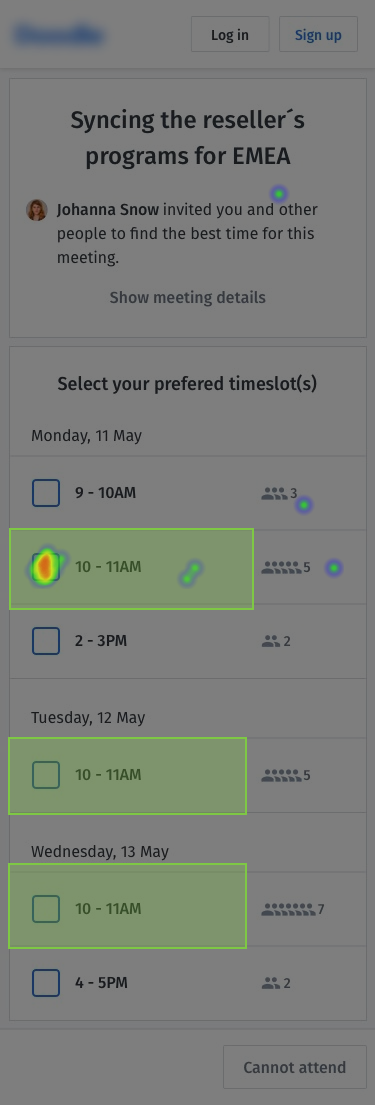Click the Log in button
The image size is (375, 1105).
[x=230, y=35]
